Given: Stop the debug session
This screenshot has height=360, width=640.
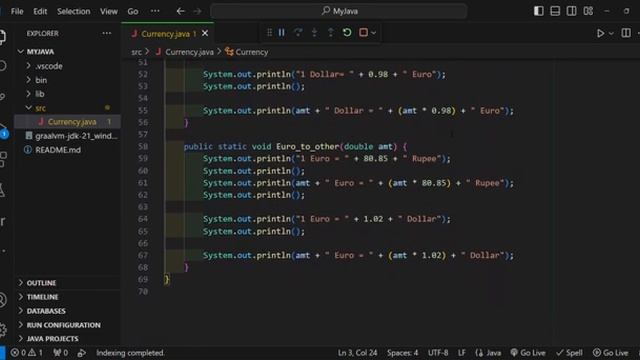Looking at the screenshot, I should 363,33.
